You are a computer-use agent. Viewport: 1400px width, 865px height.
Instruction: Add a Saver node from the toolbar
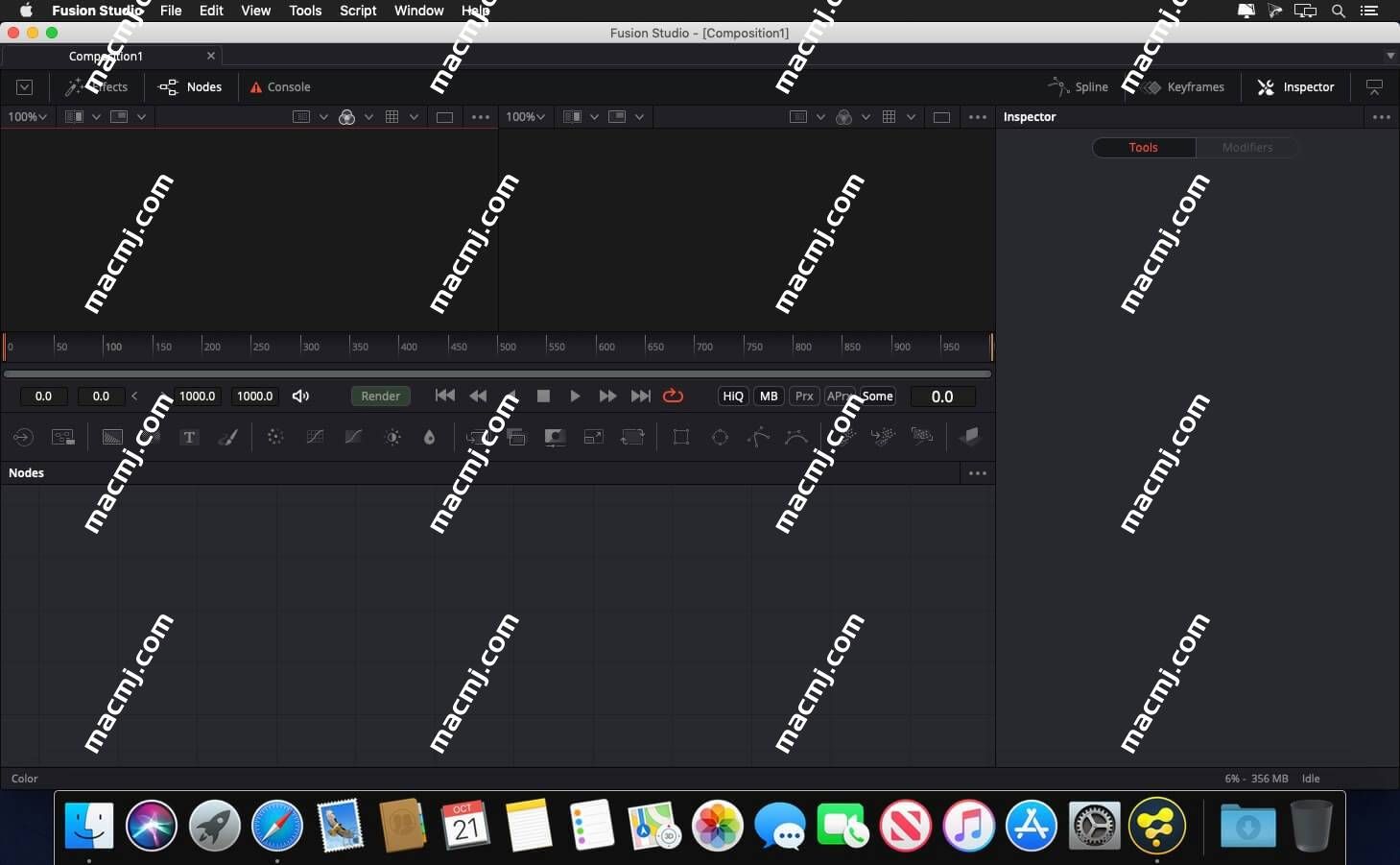(63, 437)
